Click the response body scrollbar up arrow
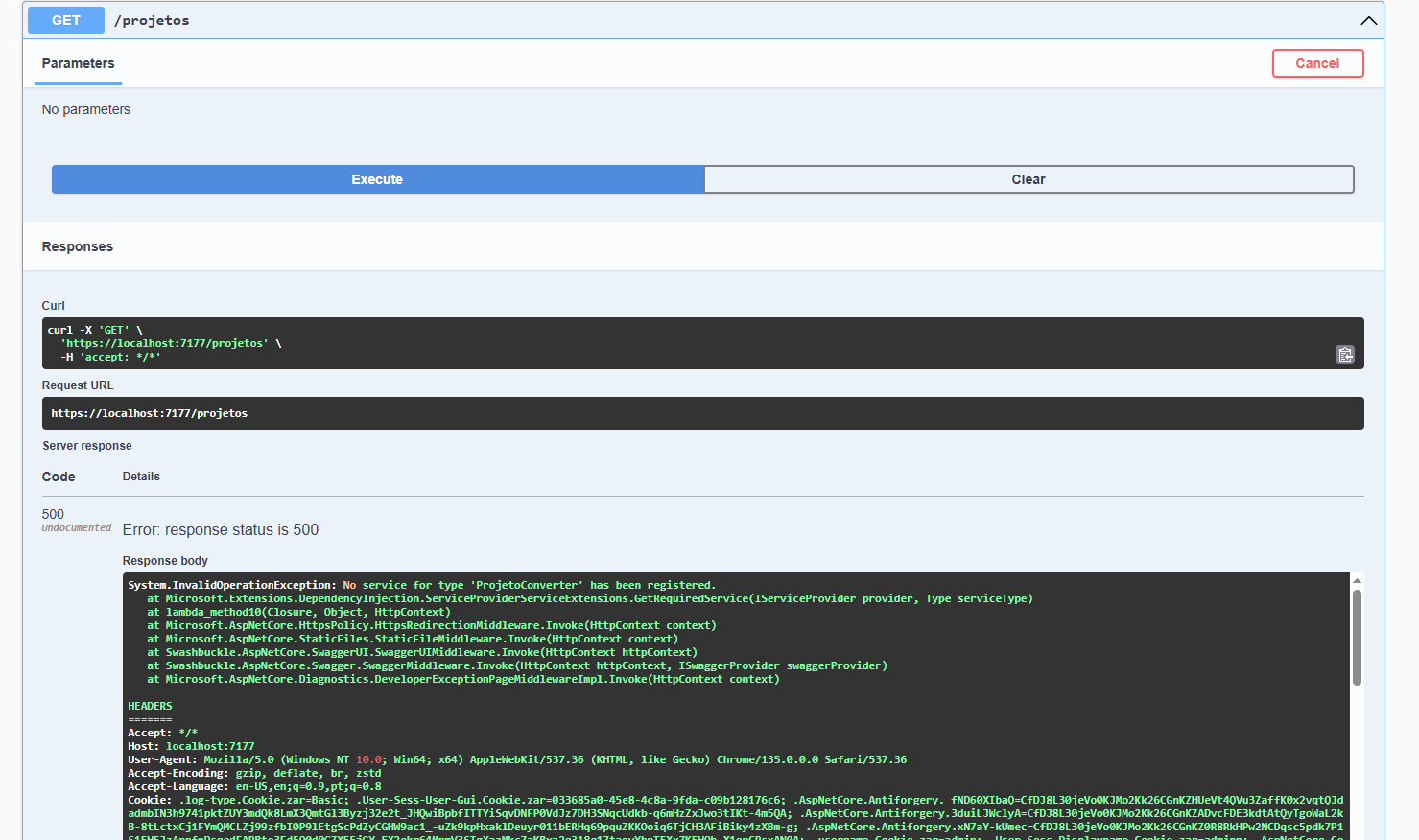This screenshot has height=840, width=1419. (x=1357, y=581)
